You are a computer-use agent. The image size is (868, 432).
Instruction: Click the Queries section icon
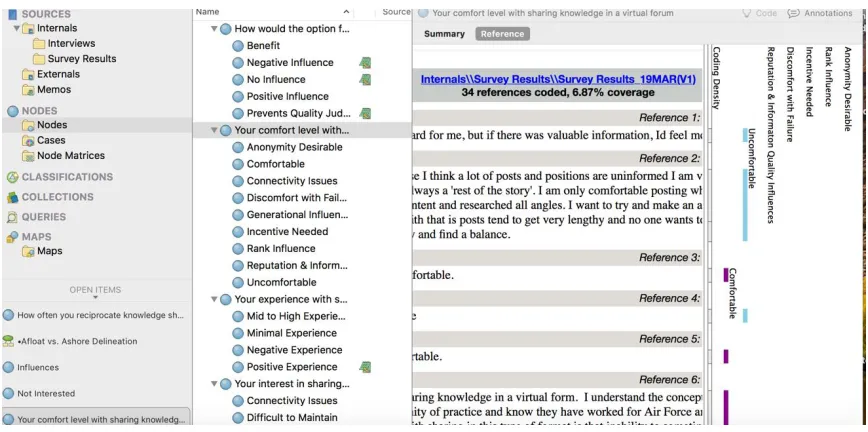12,217
